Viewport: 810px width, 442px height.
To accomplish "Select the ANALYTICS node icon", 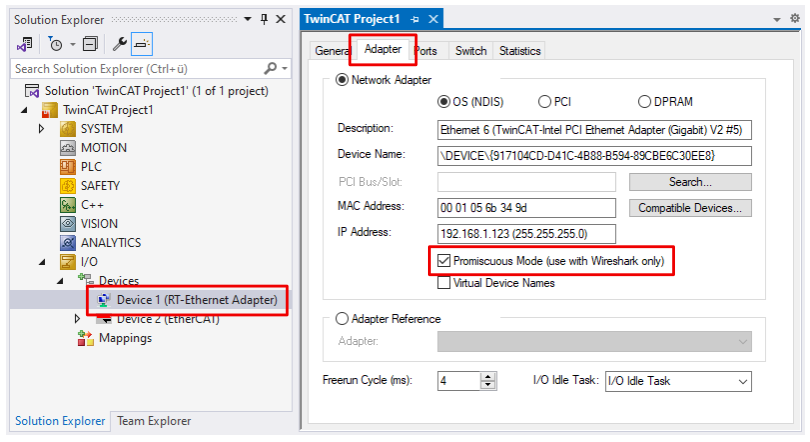I will click(x=68, y=243).
